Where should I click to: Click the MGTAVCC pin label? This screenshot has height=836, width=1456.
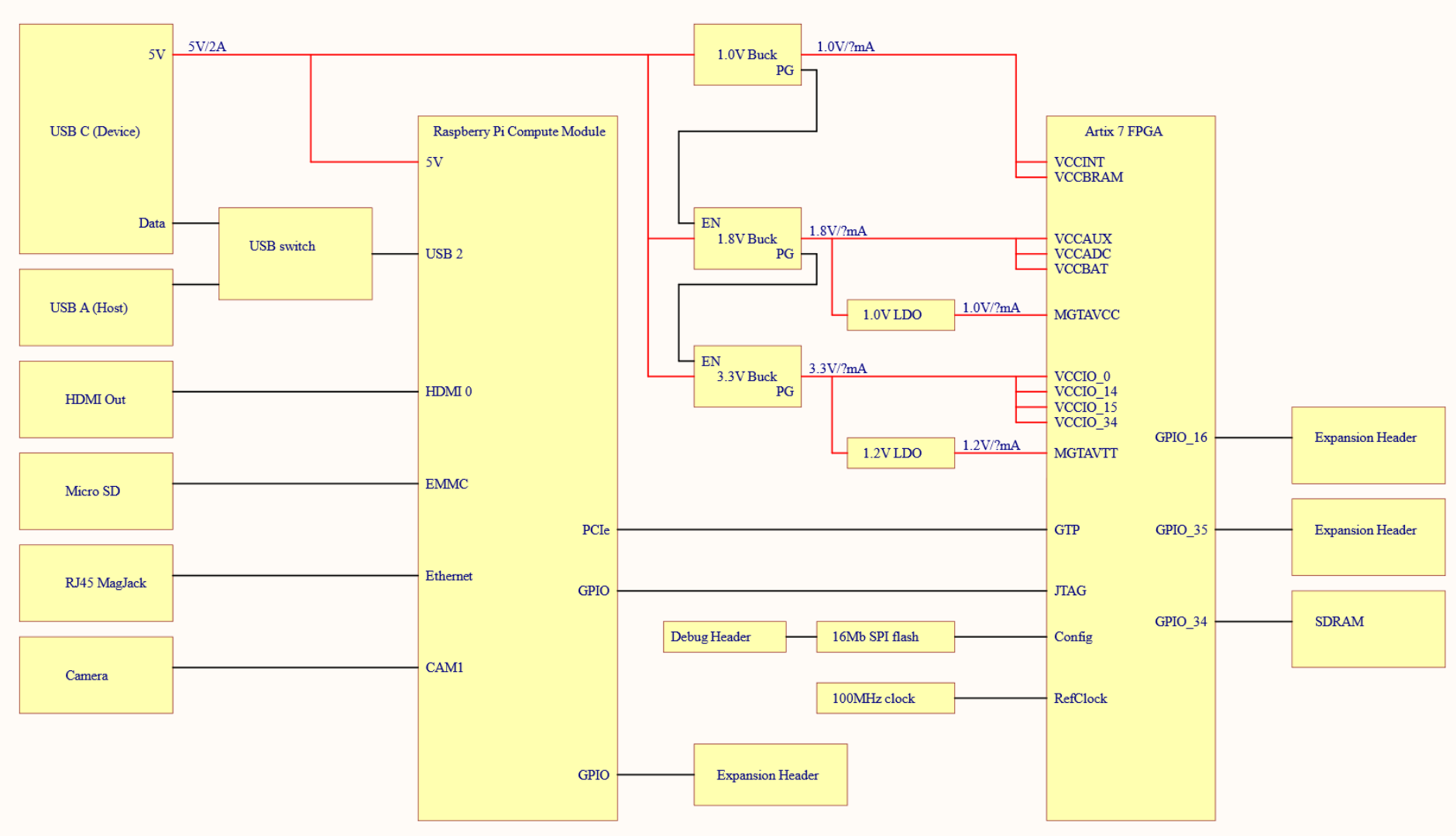coord(1087,315)
